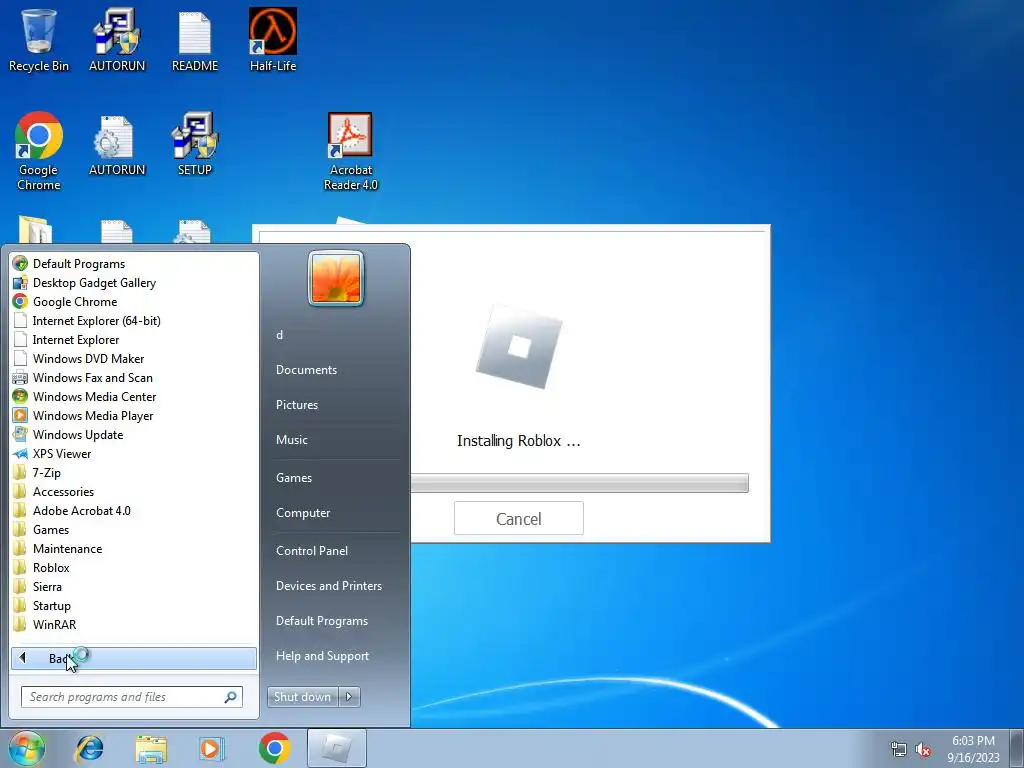Expand the Games folder in programs list
The width and height of the screenshot is (1024, 768).
tap(134, 530)
